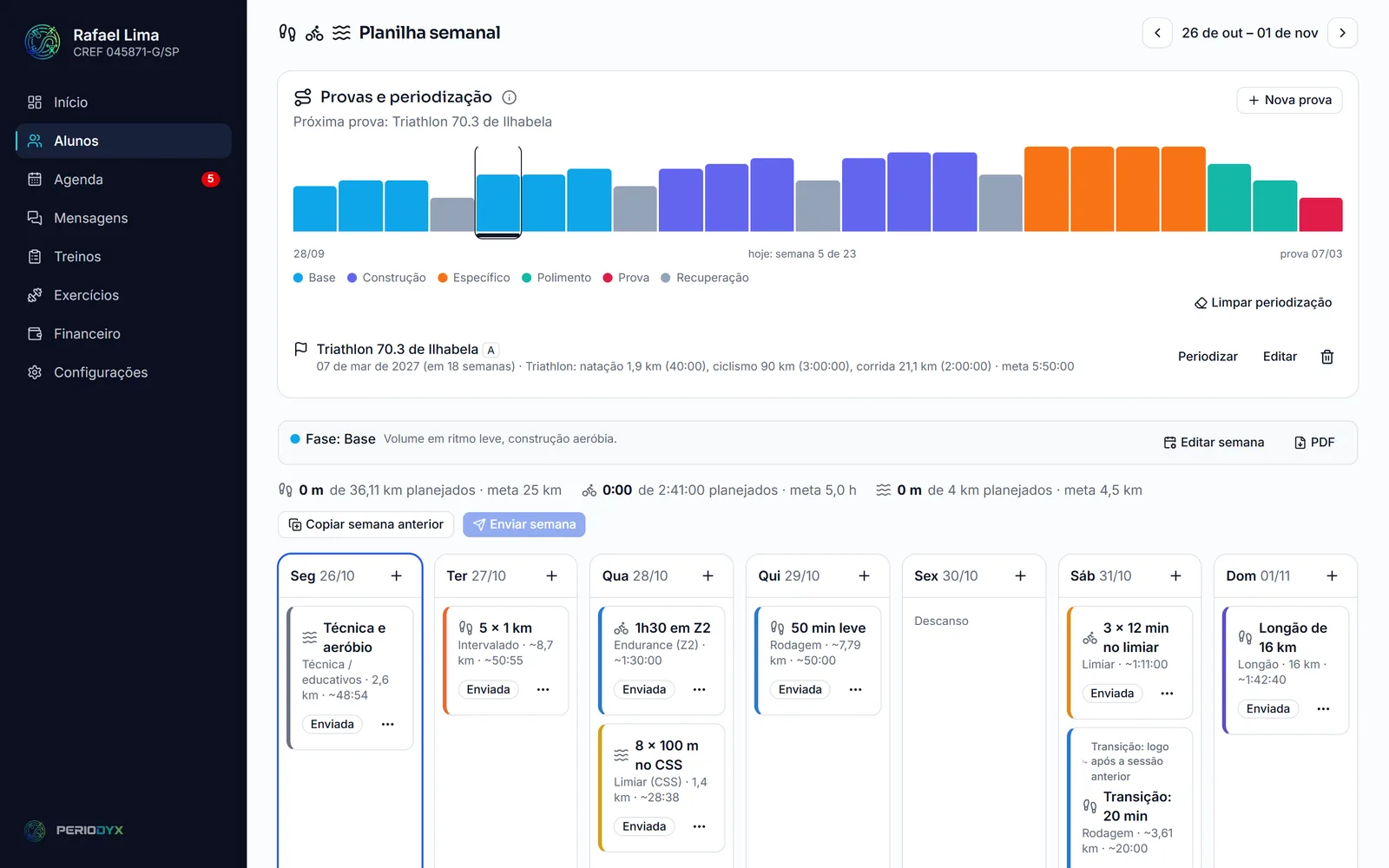Add workout on Ter 27/10 plus icon
Screen dimensions: 1389x868
click(x=551, y=576)
